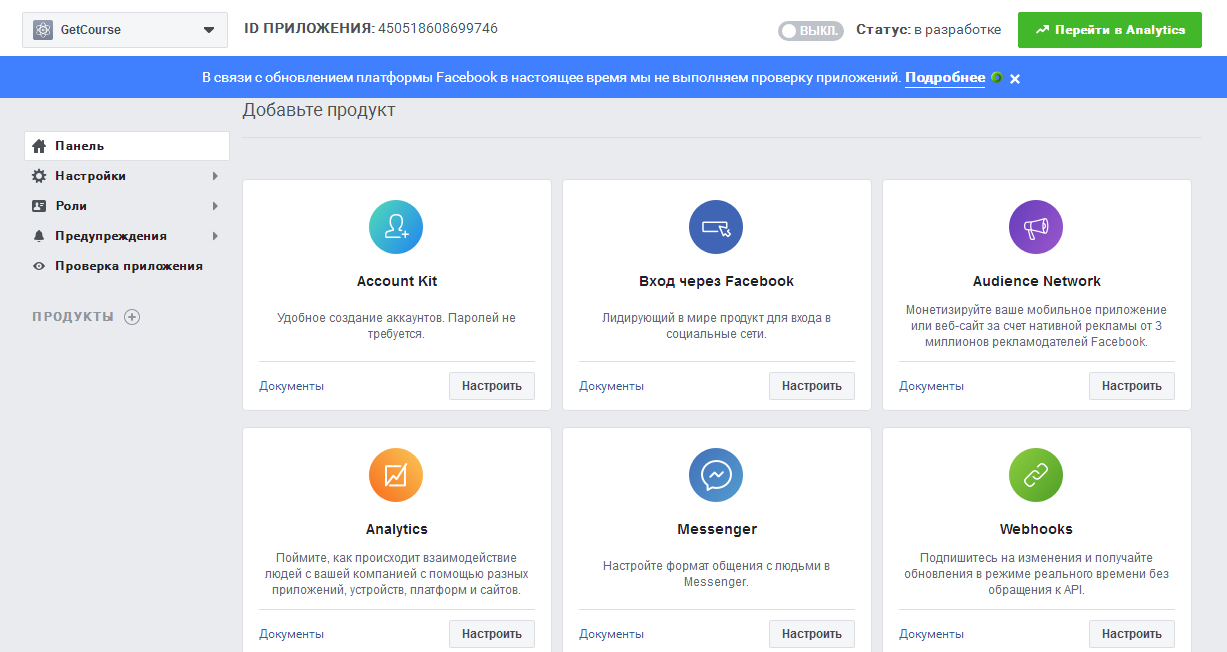Toggle the app status switch on

pyautogui.click(x=810, y=31)
